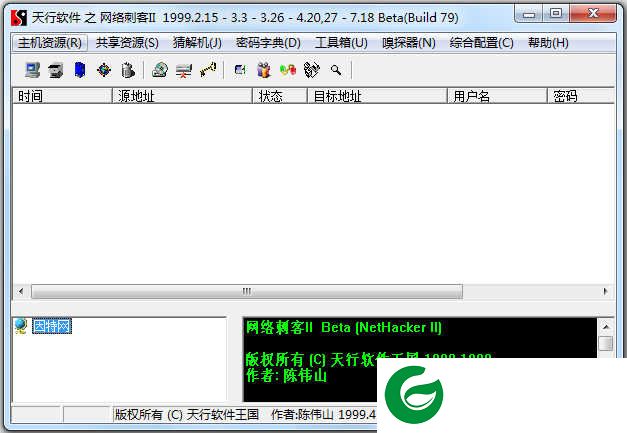Screen dimensions: 627x433
Task: Open the 共享资源(S) menu
Action: pos(127,43)
